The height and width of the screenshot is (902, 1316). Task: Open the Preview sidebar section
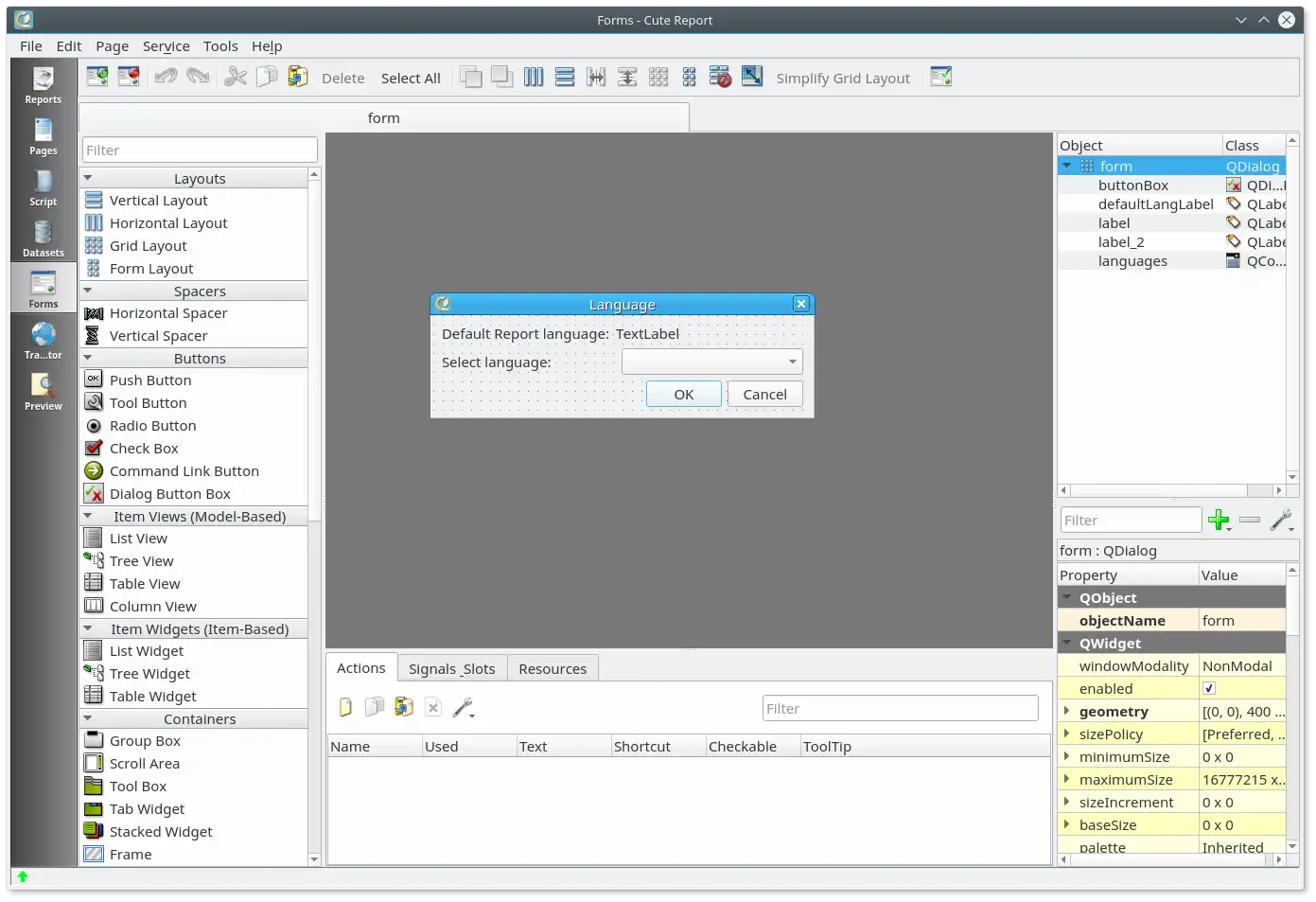44,392
